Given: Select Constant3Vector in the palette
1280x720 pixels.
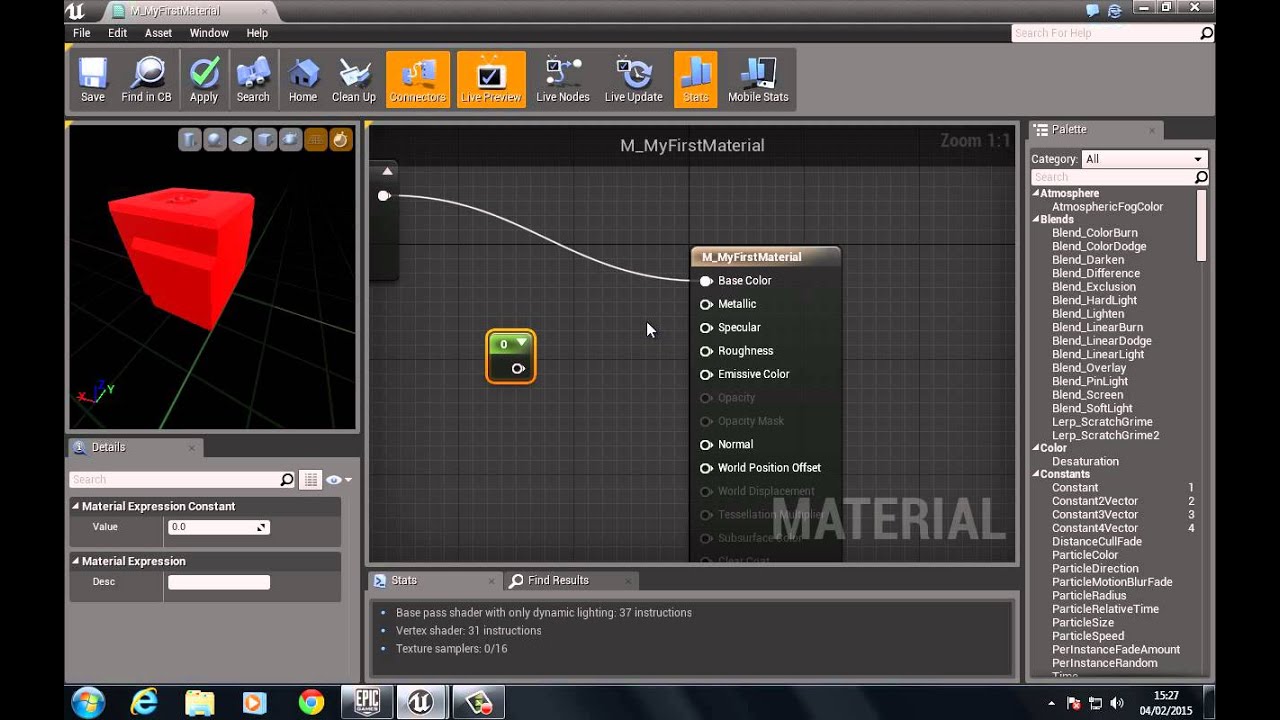Looking at the screenshot, I should point(1095,514).
